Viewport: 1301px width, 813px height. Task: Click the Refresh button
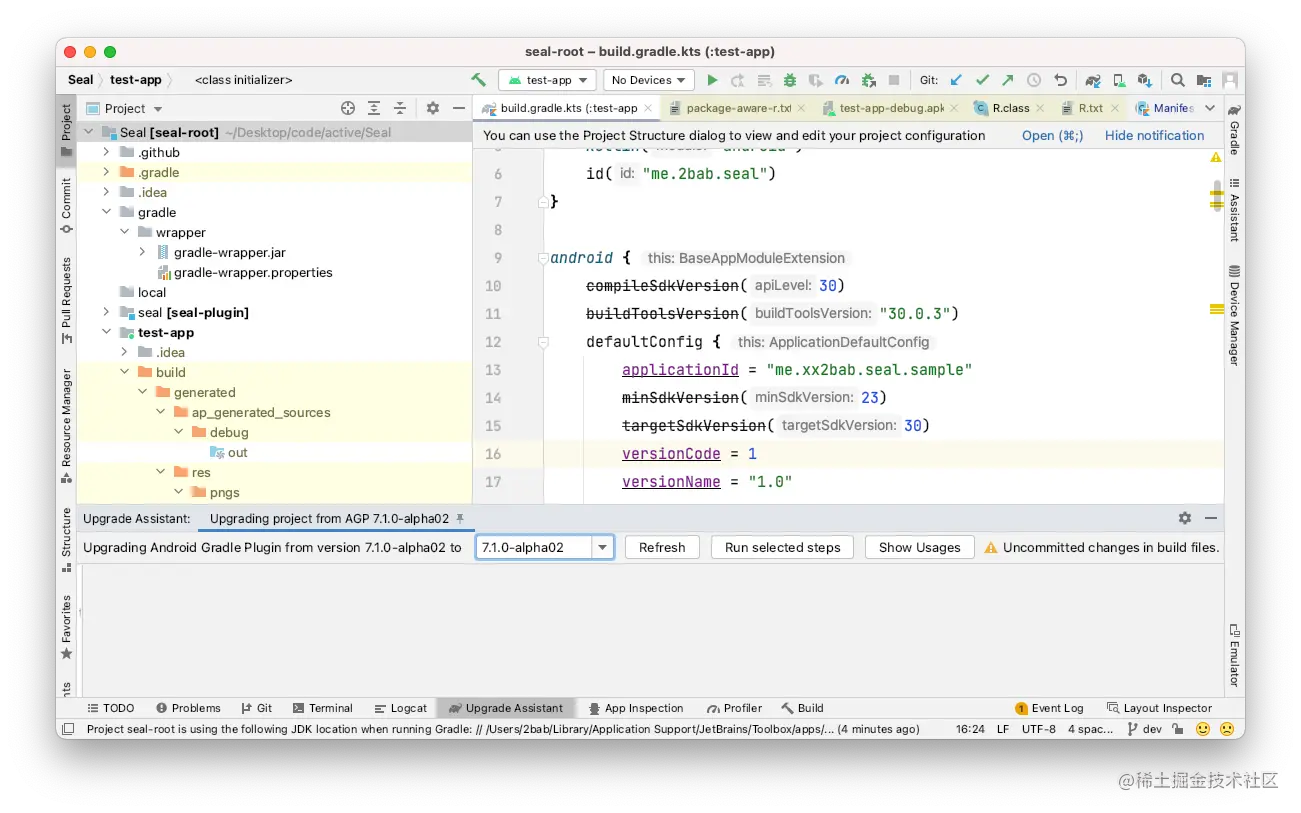[x=662, y=547]
